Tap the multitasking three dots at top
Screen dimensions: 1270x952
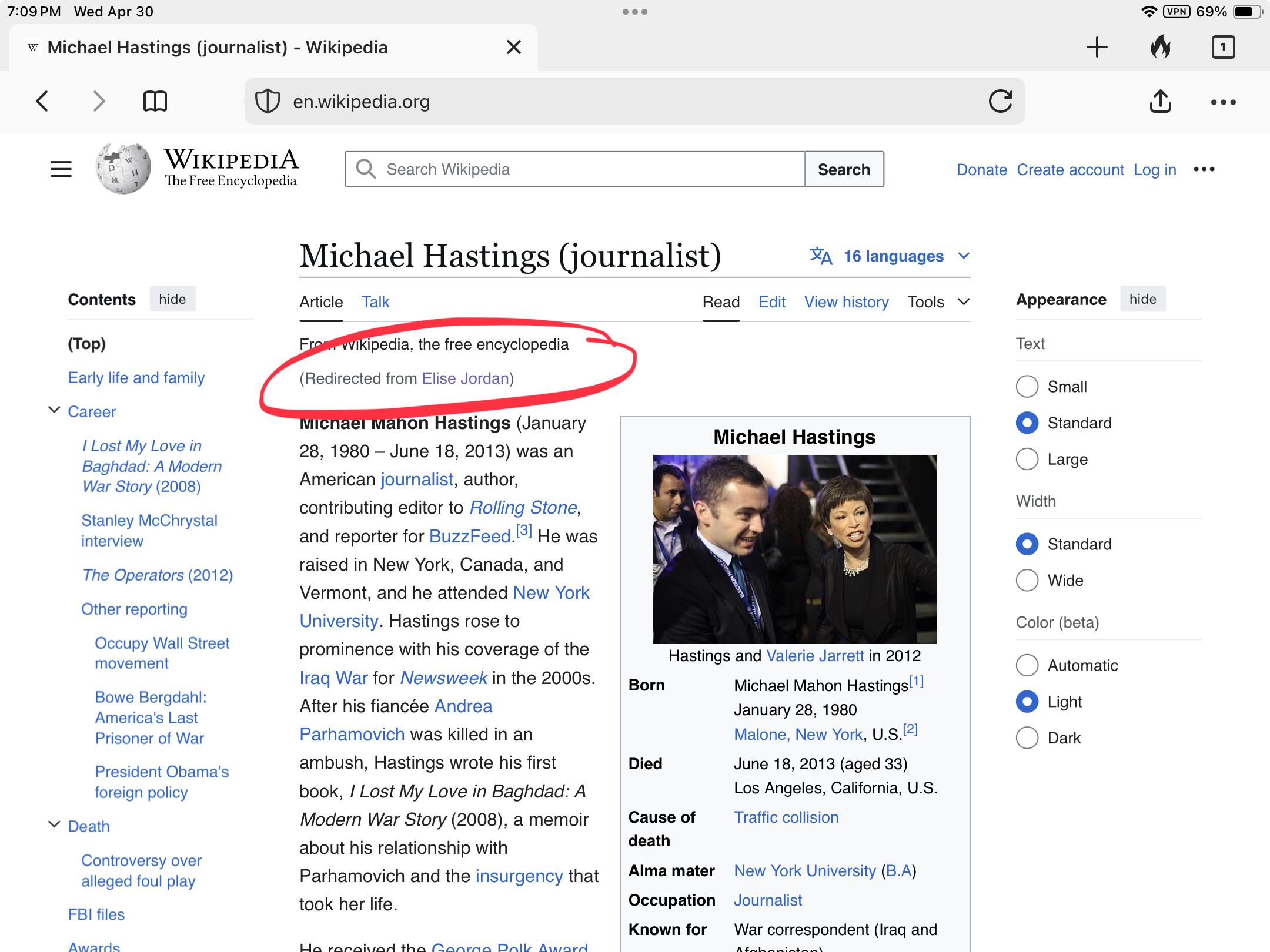635,12
